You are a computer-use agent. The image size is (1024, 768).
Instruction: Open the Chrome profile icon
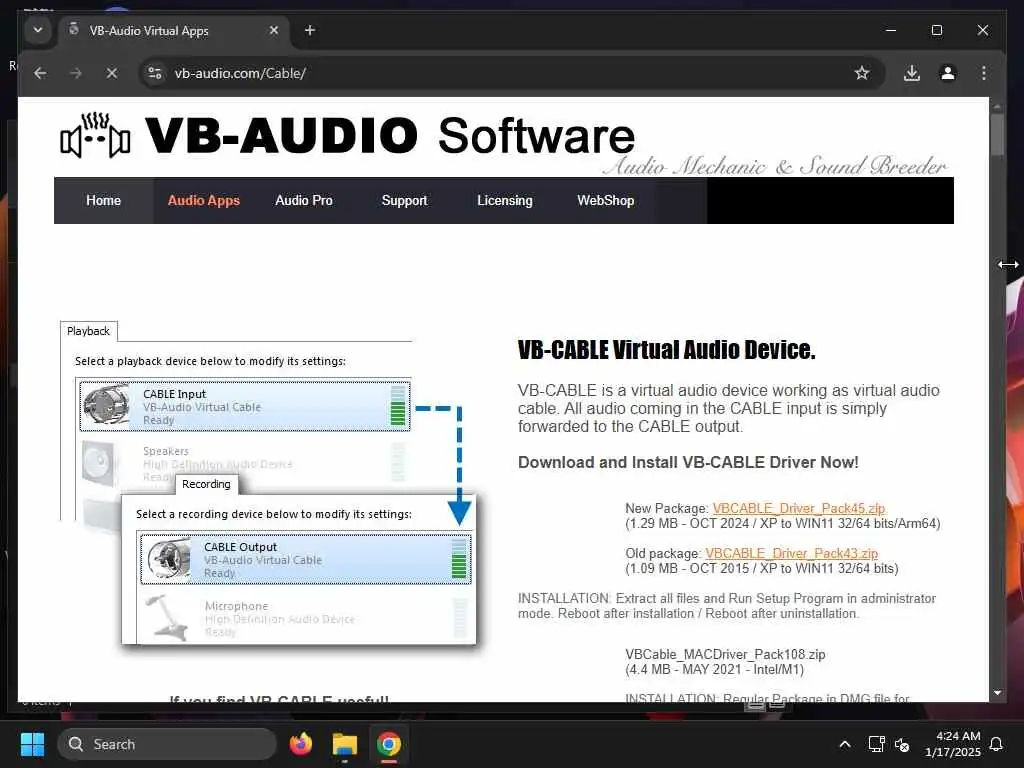(x=948, y=73)
